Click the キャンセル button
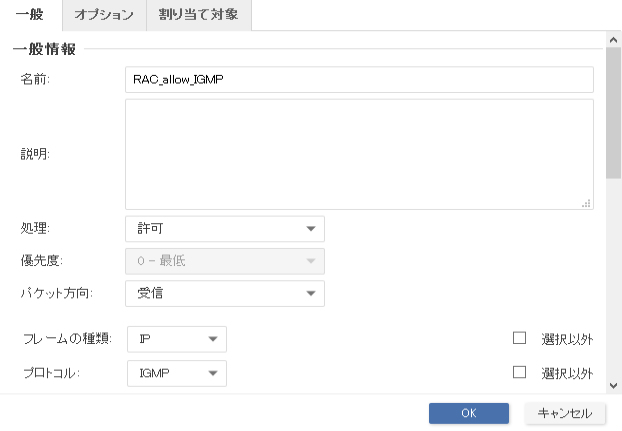Viewport: 622px width, 431px height. 564,413
